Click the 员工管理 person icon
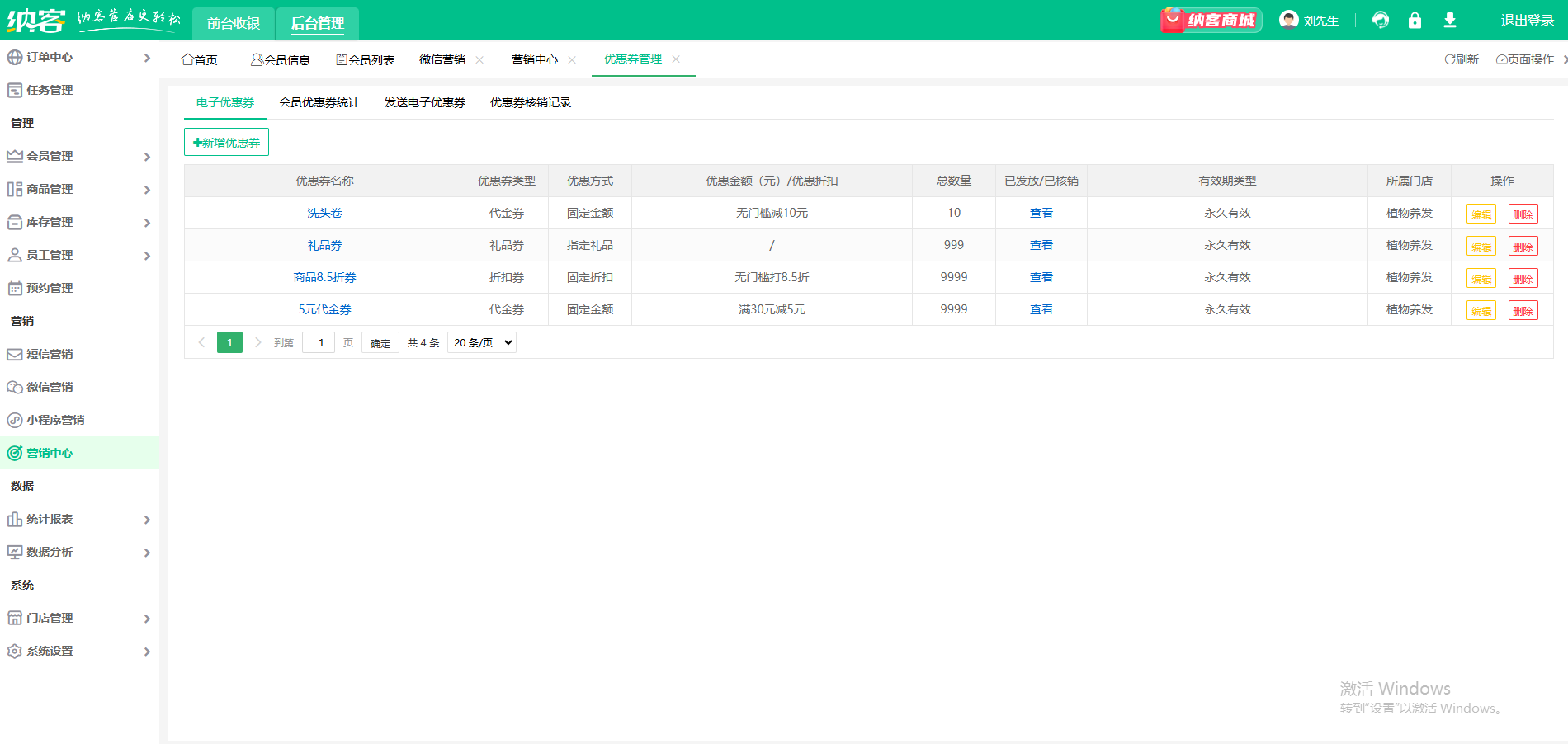Image resolution: width=1568 pixels, height=744 pixels. tap(15, 255)
